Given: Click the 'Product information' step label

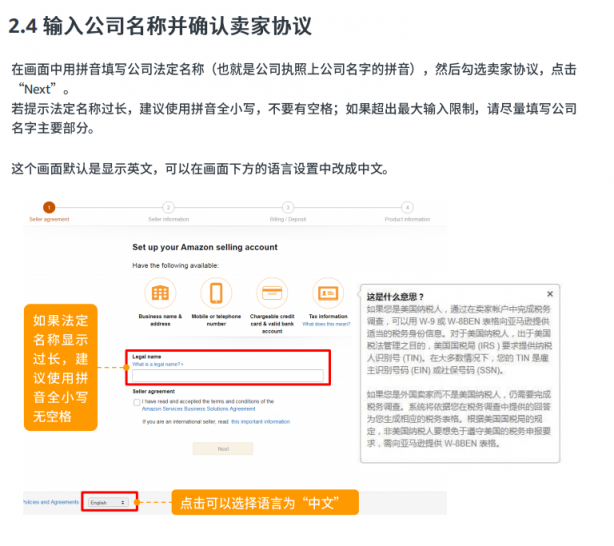Looking at the screenshot, I should pyautogui.click(x=407, y=219).
